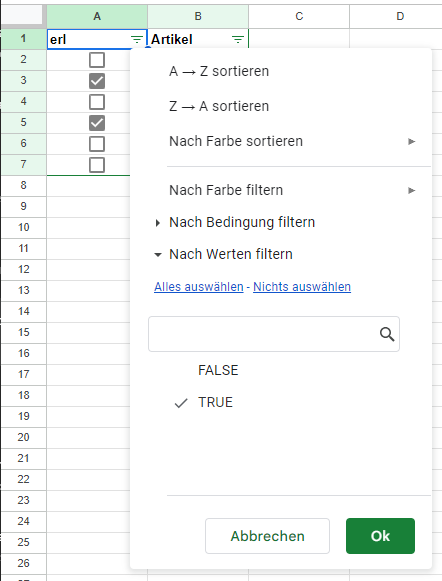
Task: Click the magnifier icon in the search box
Action: coord(387,334)
